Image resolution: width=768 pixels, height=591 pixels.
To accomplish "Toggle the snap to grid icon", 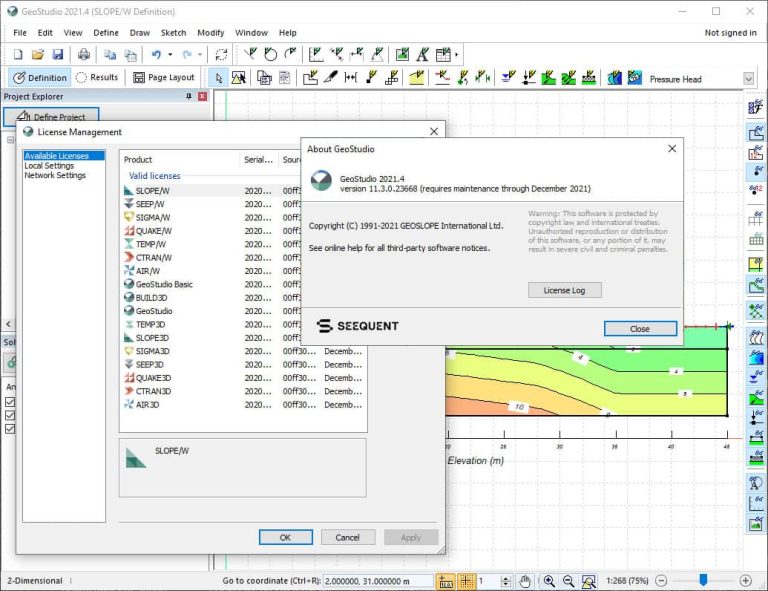I will pyautogui.click(x=466, y=581).
